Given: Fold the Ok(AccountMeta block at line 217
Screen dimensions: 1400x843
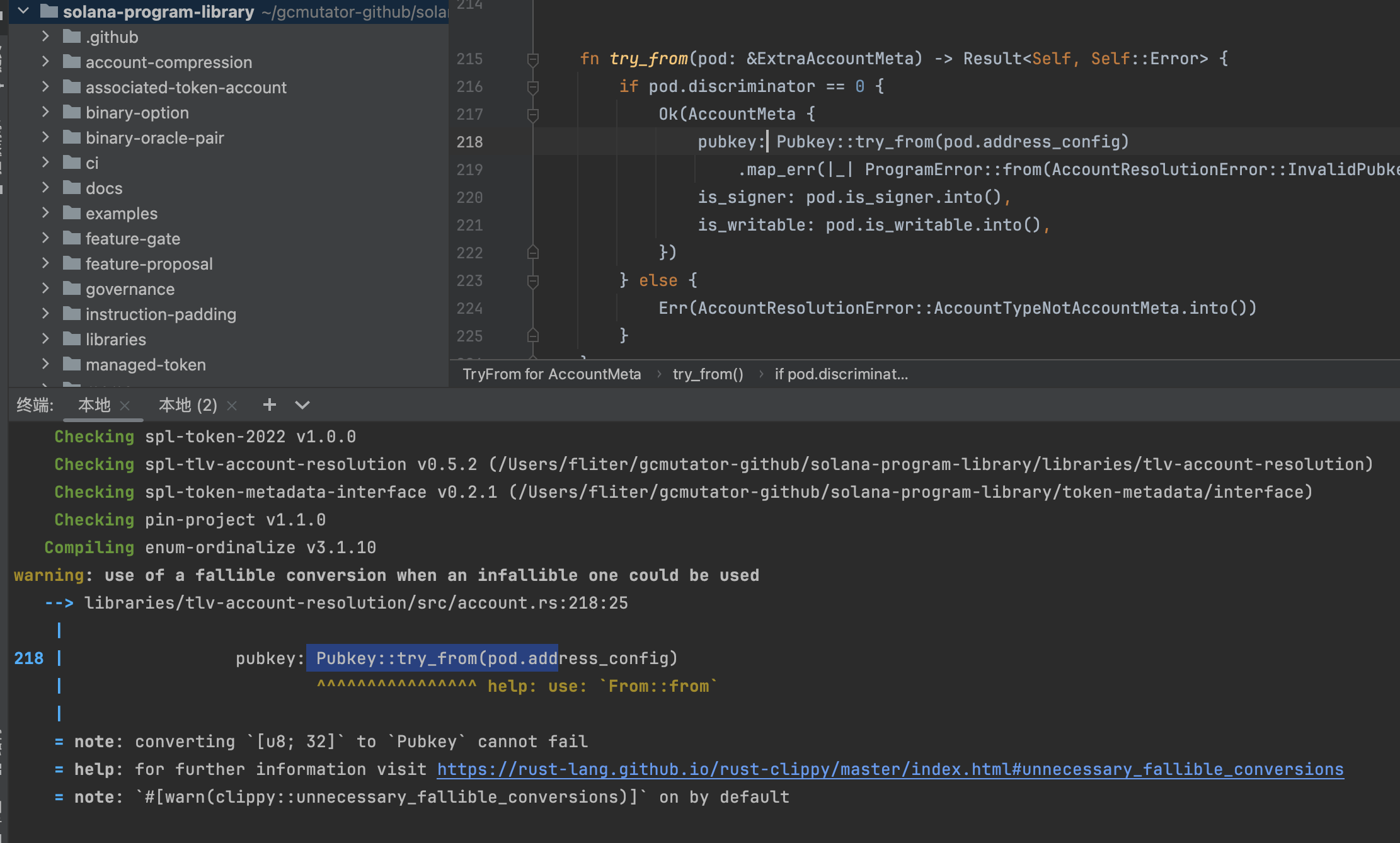Looking at the screenshot, I should (532, 115).
